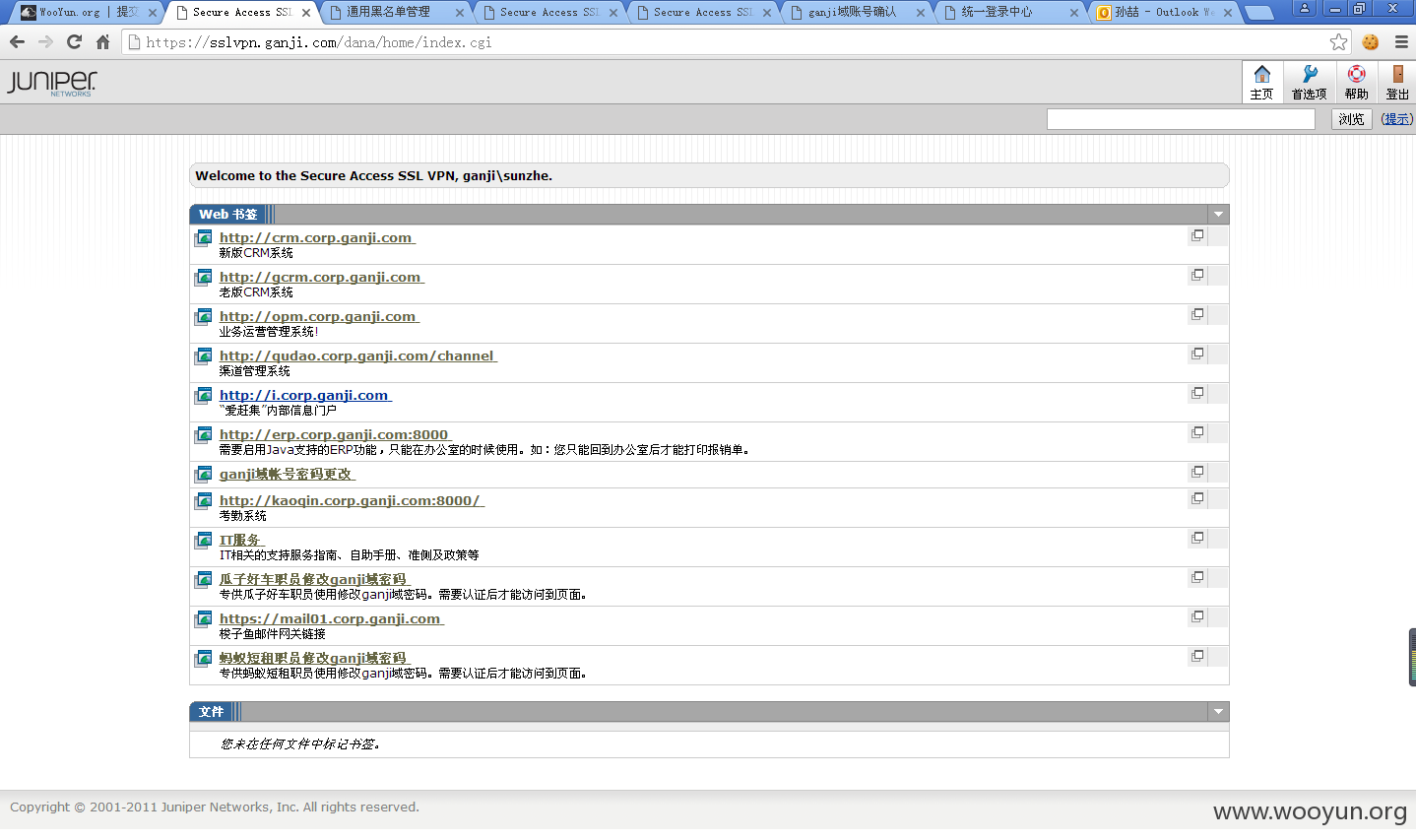
Task: Switch to 孙喆 - Outlook tab
Action: (1165, 12)
